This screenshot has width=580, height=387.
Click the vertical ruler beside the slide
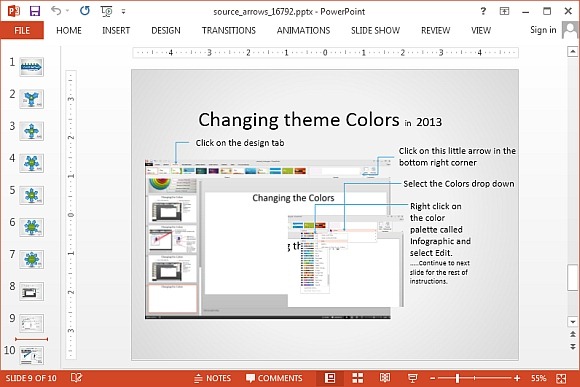(71, 215)
